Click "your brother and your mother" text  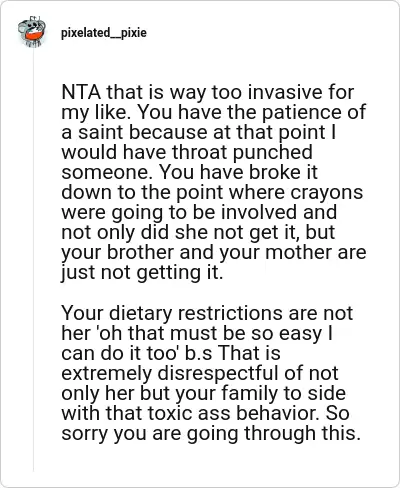click(x=197, y=253)
